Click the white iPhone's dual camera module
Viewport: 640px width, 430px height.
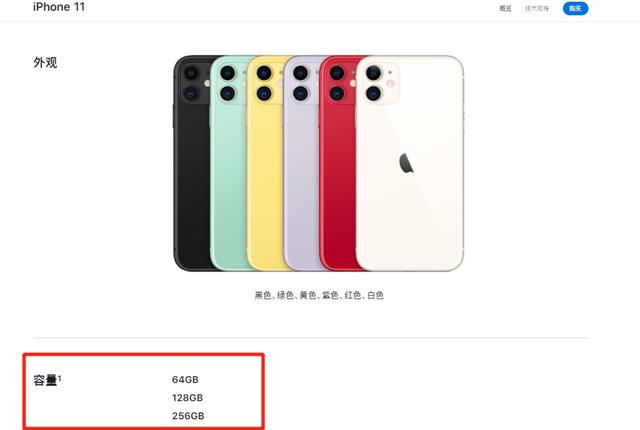tap(378, 83)
